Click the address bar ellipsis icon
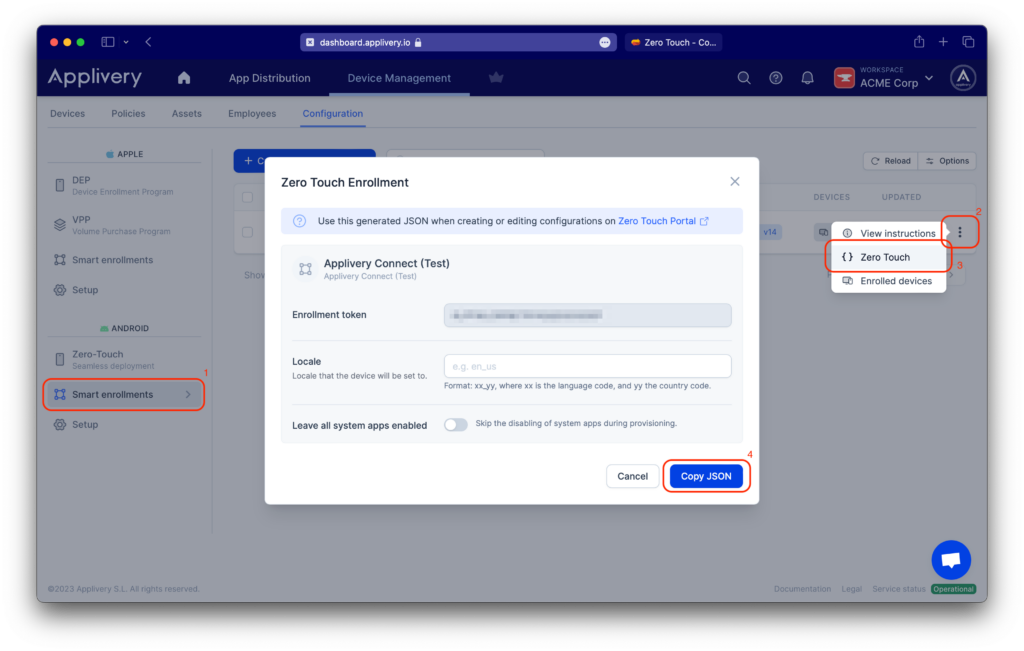 (605, 42)
